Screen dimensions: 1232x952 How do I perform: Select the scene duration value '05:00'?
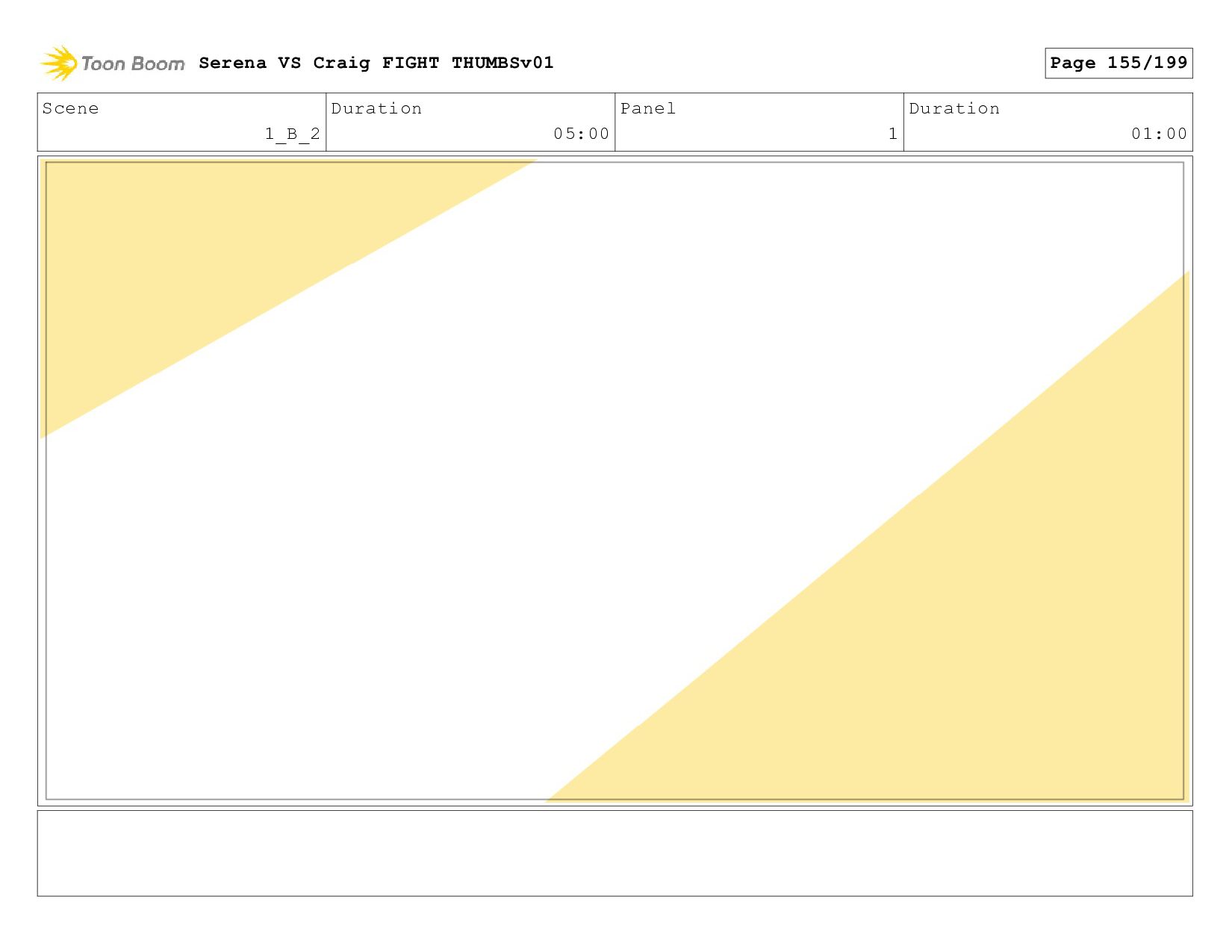(x=582, y=134)
